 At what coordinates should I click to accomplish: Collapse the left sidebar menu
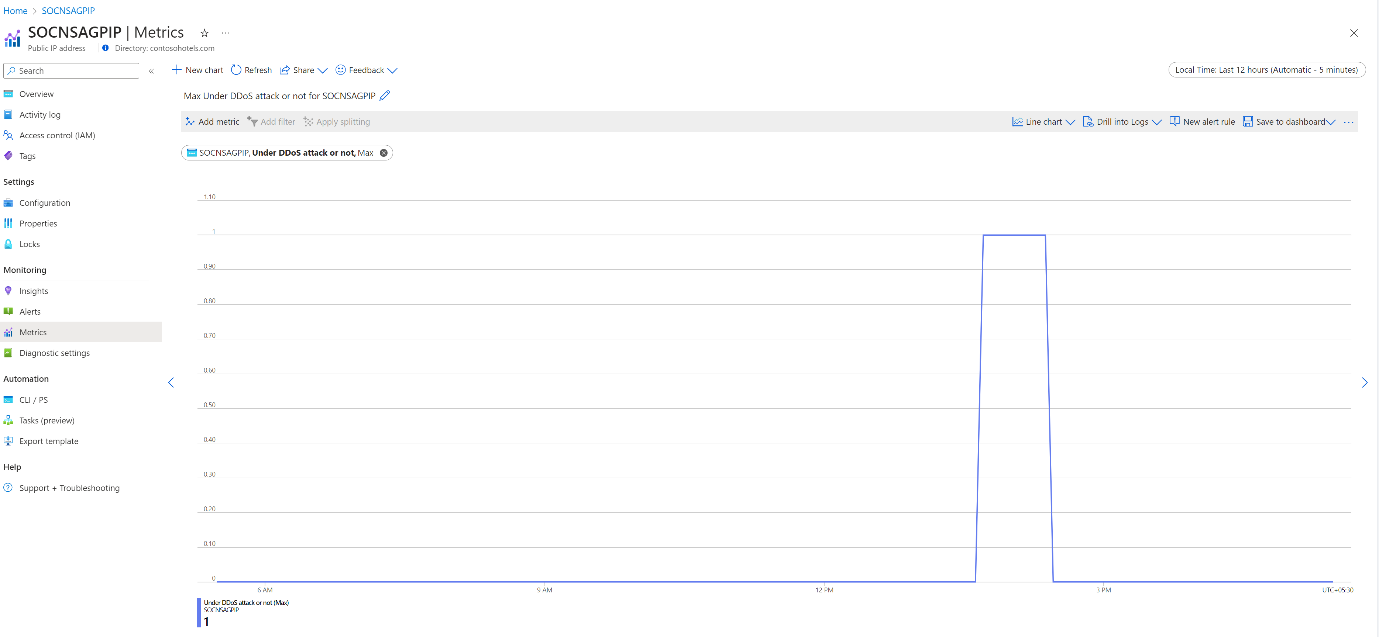click(151, 71)
